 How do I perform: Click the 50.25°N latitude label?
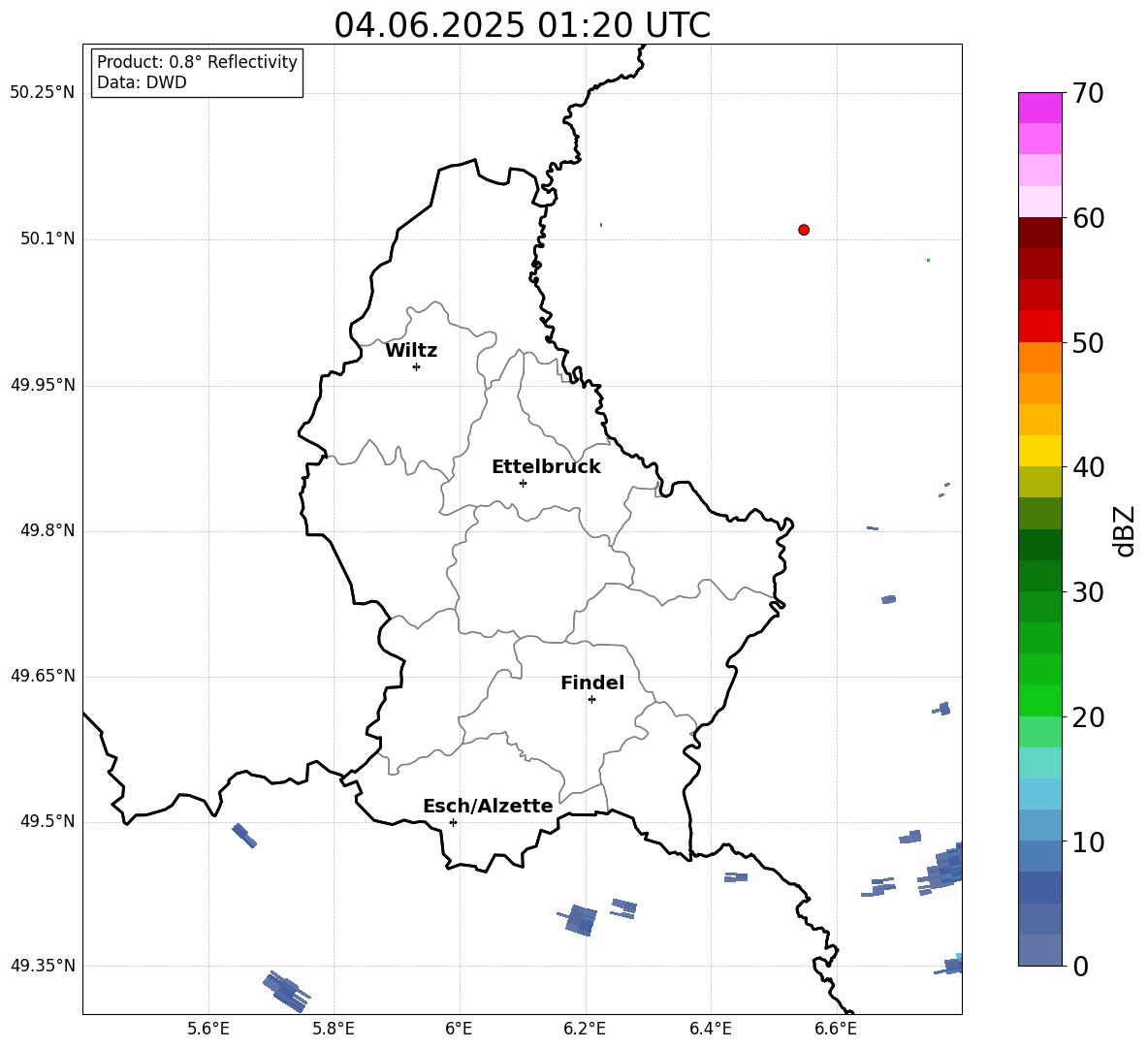[43, 93]
